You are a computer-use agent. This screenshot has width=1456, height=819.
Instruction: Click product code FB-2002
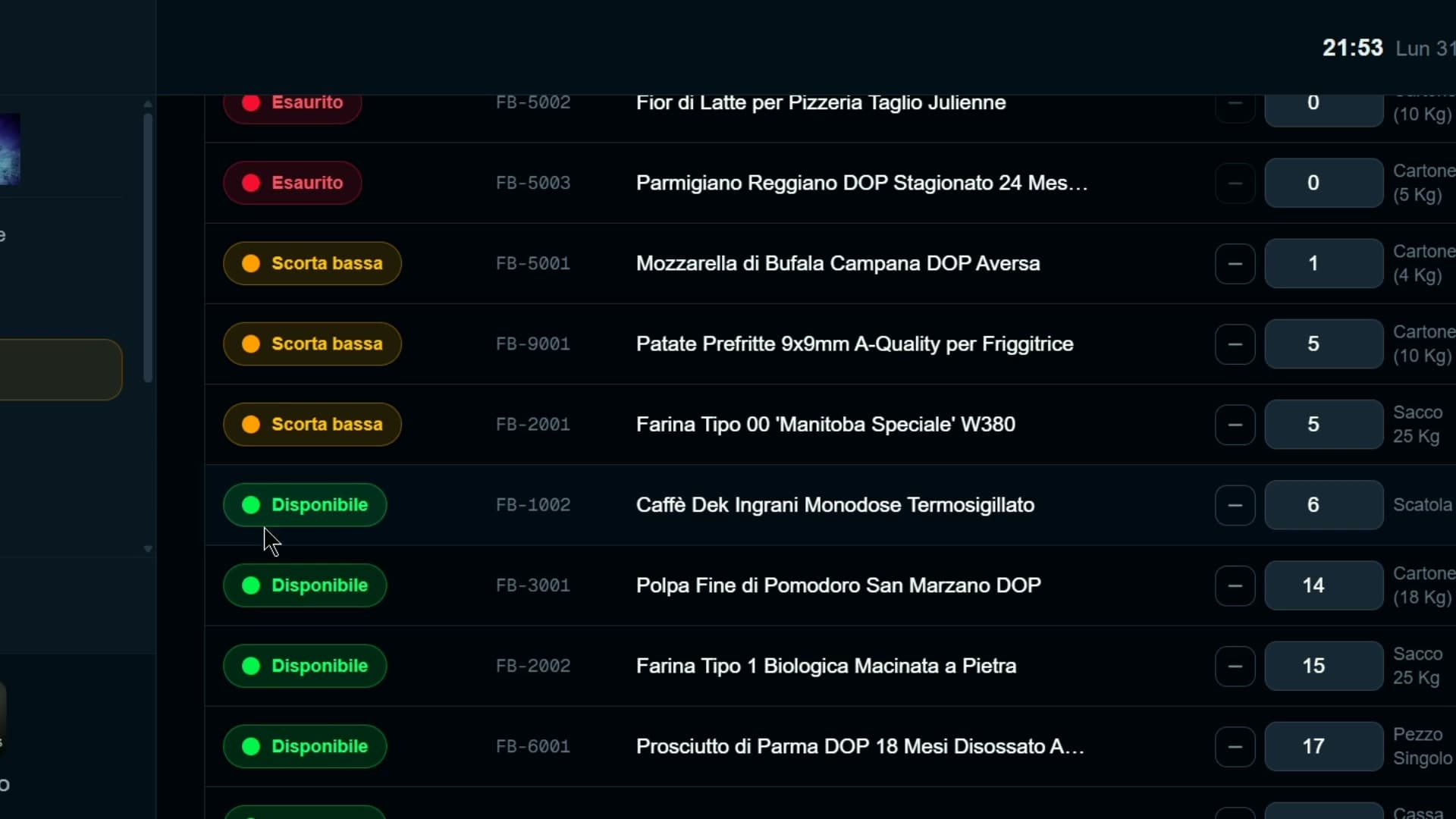(533, 666)
